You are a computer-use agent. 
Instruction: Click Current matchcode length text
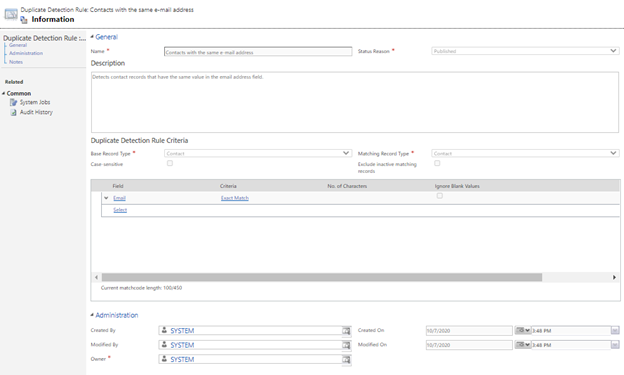click(x=141, y=288)
